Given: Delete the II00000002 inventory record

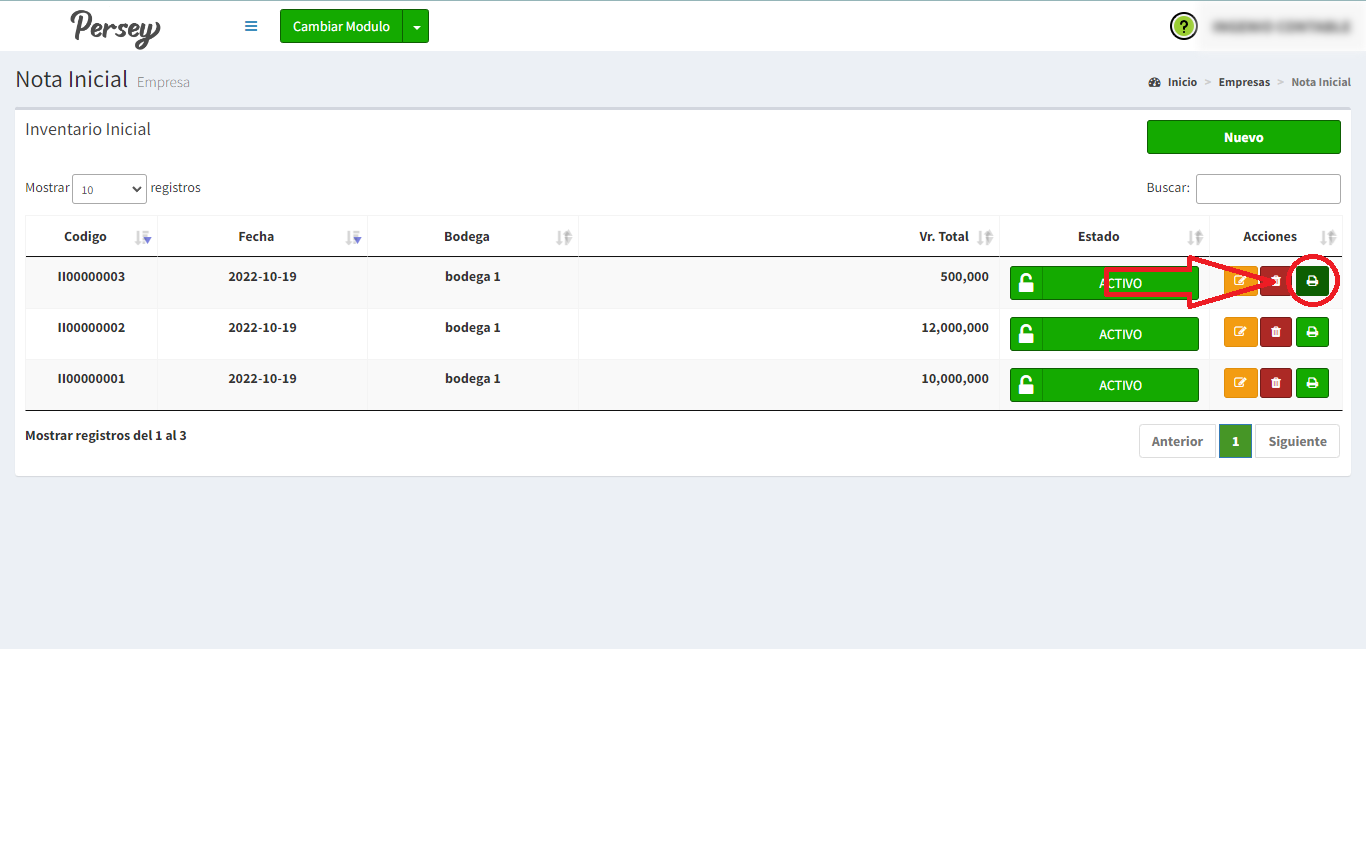Looking at the screenshot, I should point(1275,332).
